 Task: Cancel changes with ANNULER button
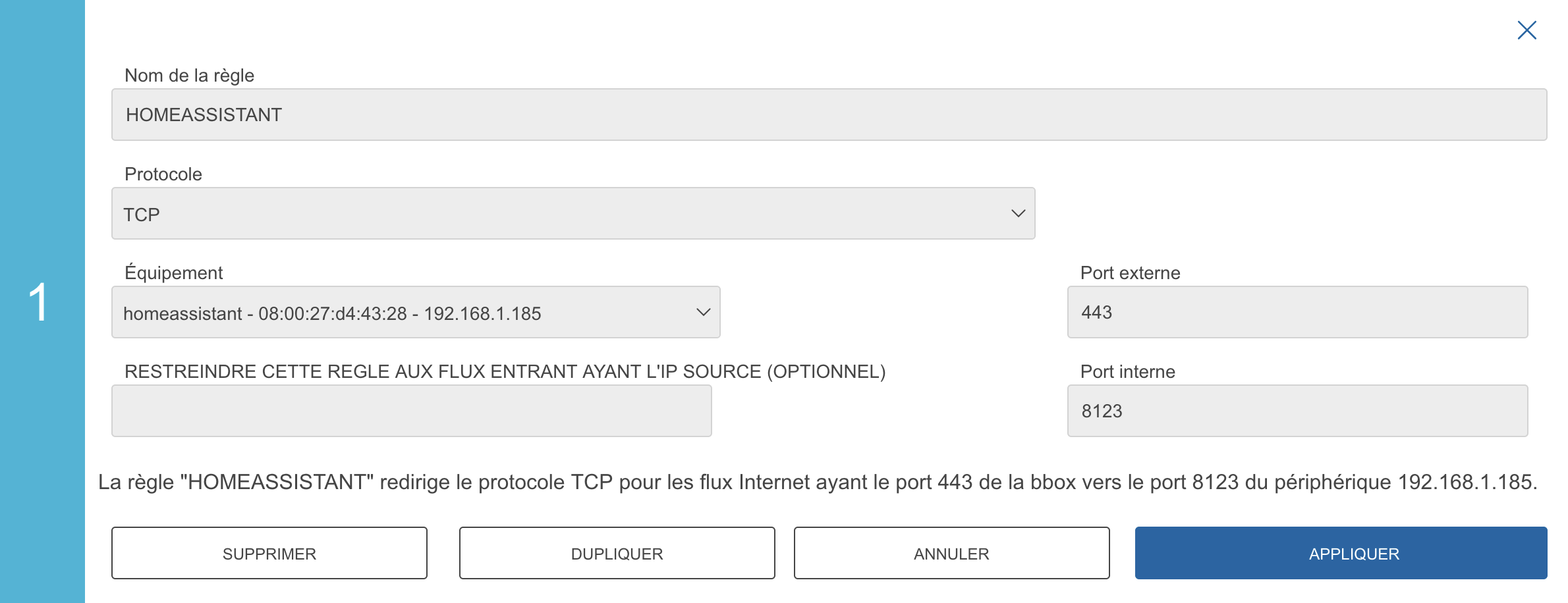click(x=951, y=554)
